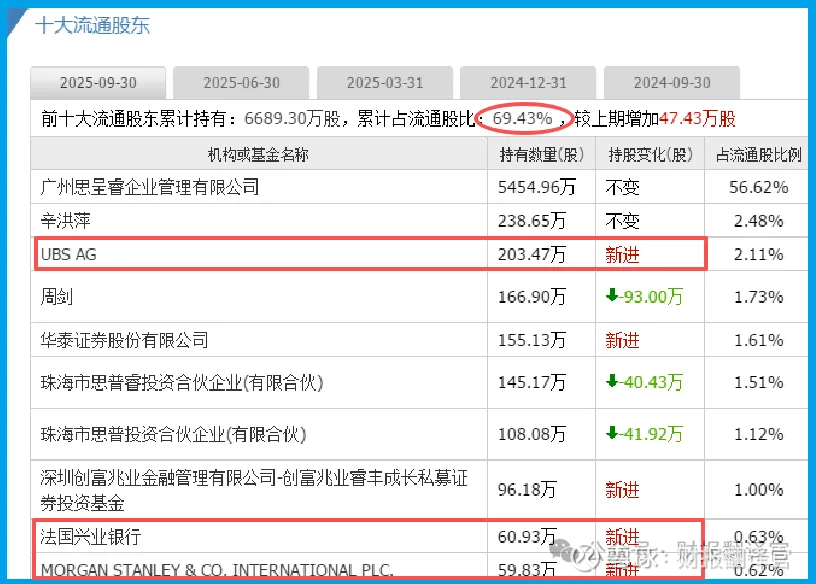The image size is (816, 584).
Task: Click the circled 69.43% ratio figure
Action: 522,118
